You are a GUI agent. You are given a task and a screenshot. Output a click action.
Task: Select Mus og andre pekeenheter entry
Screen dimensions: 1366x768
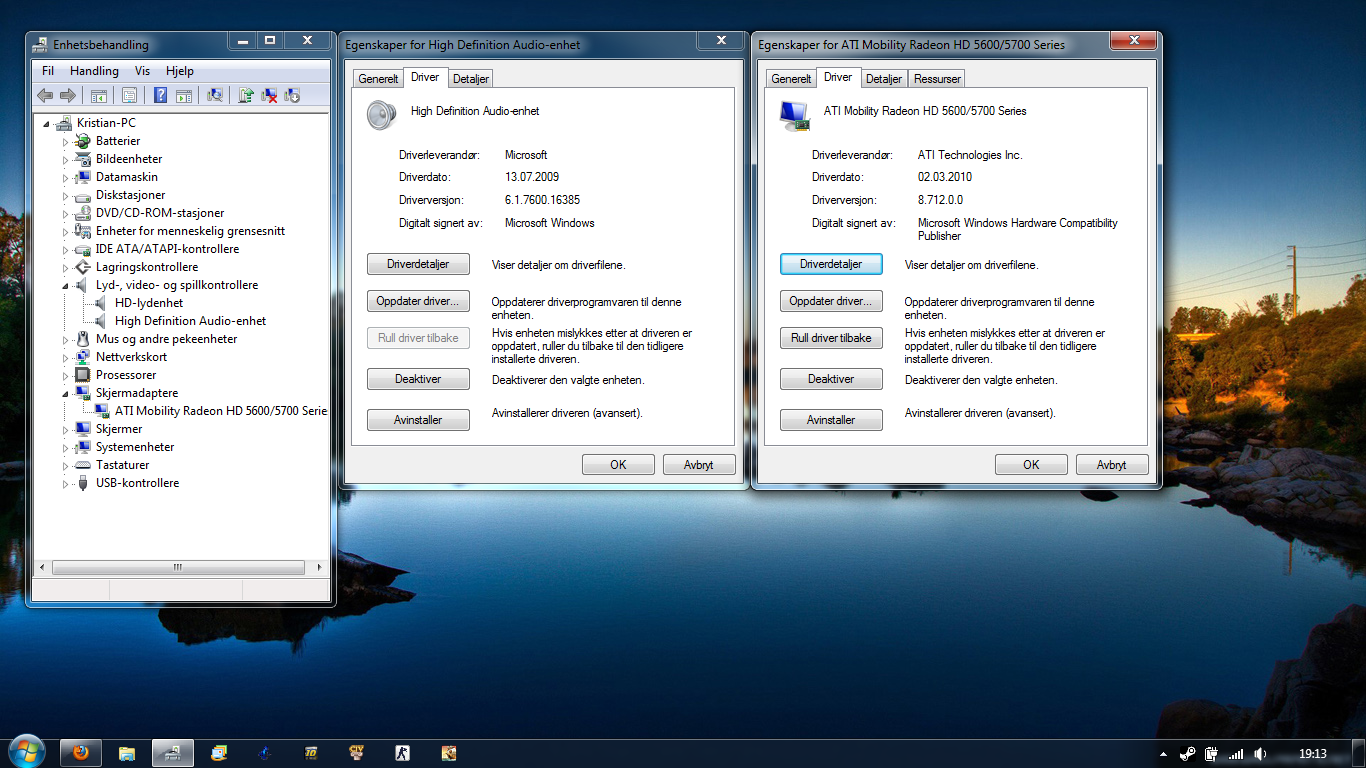pyautogui.click(x=167, y=339)
